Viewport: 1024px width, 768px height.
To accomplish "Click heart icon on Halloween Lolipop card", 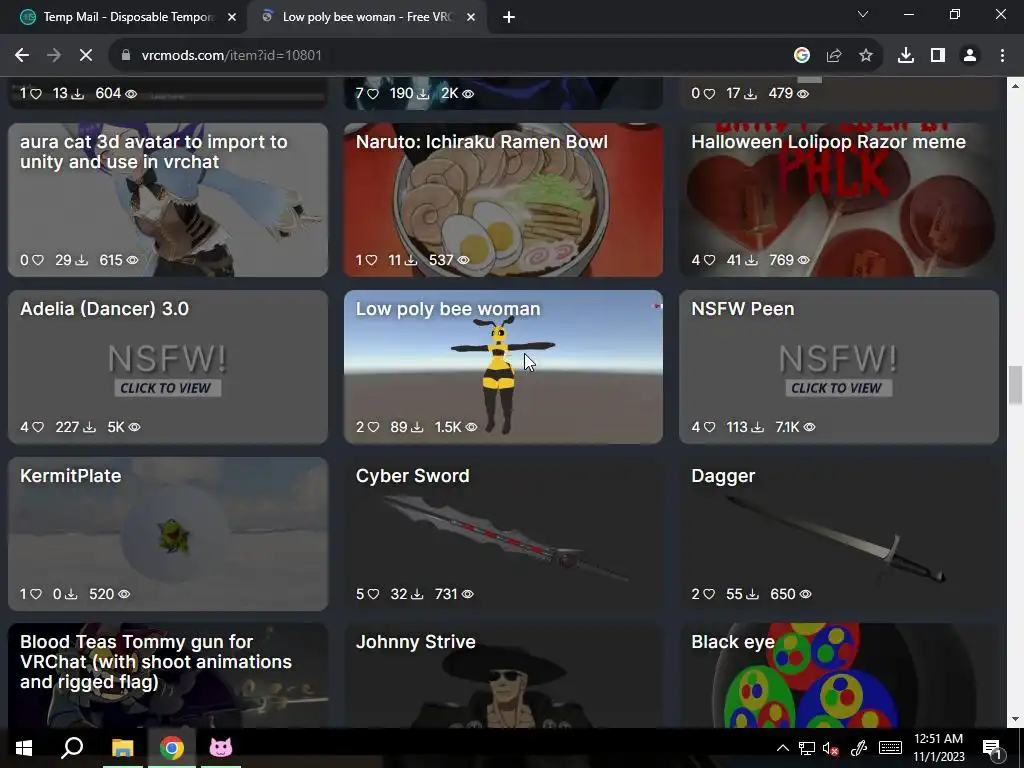I will [709, 260].
